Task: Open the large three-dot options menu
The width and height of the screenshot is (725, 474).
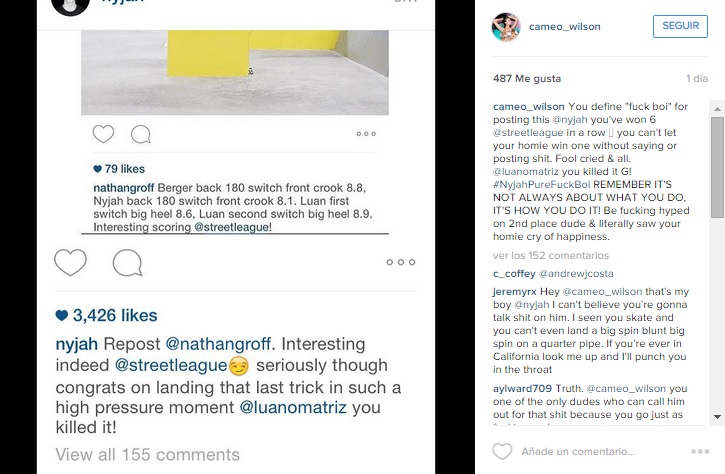Action: pos(400,263)
